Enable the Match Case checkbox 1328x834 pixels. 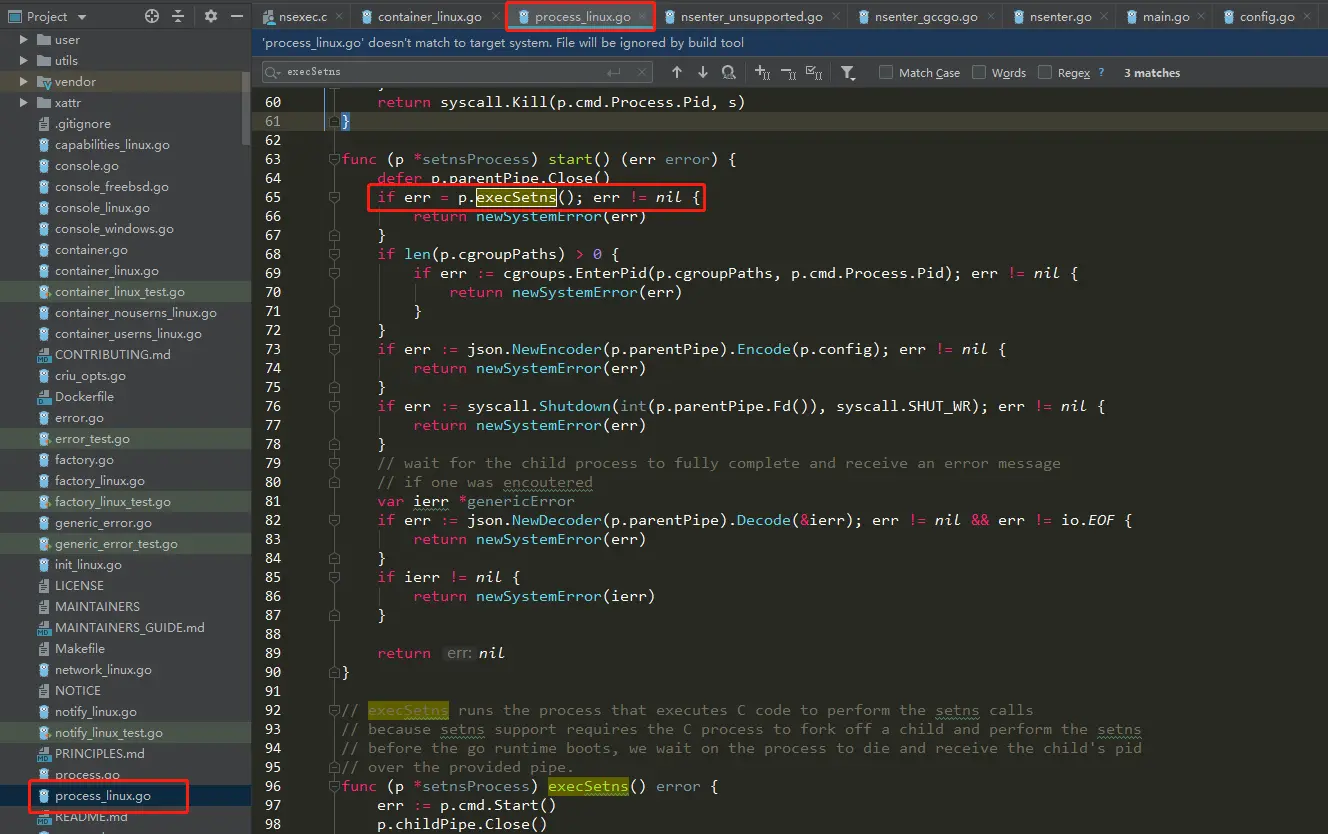(886, 72)
